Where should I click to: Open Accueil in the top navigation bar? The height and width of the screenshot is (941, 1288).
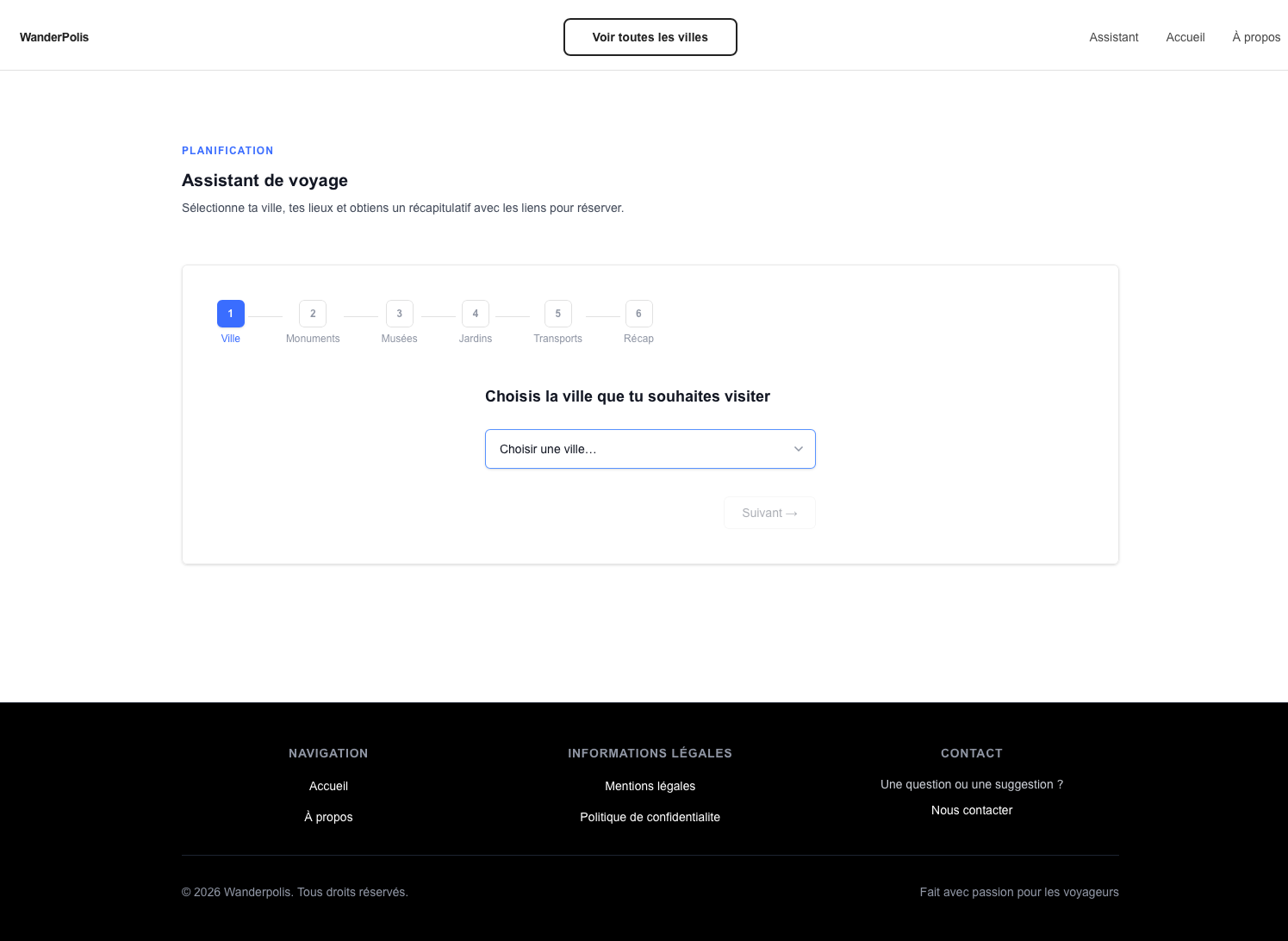pos(1185,37)
